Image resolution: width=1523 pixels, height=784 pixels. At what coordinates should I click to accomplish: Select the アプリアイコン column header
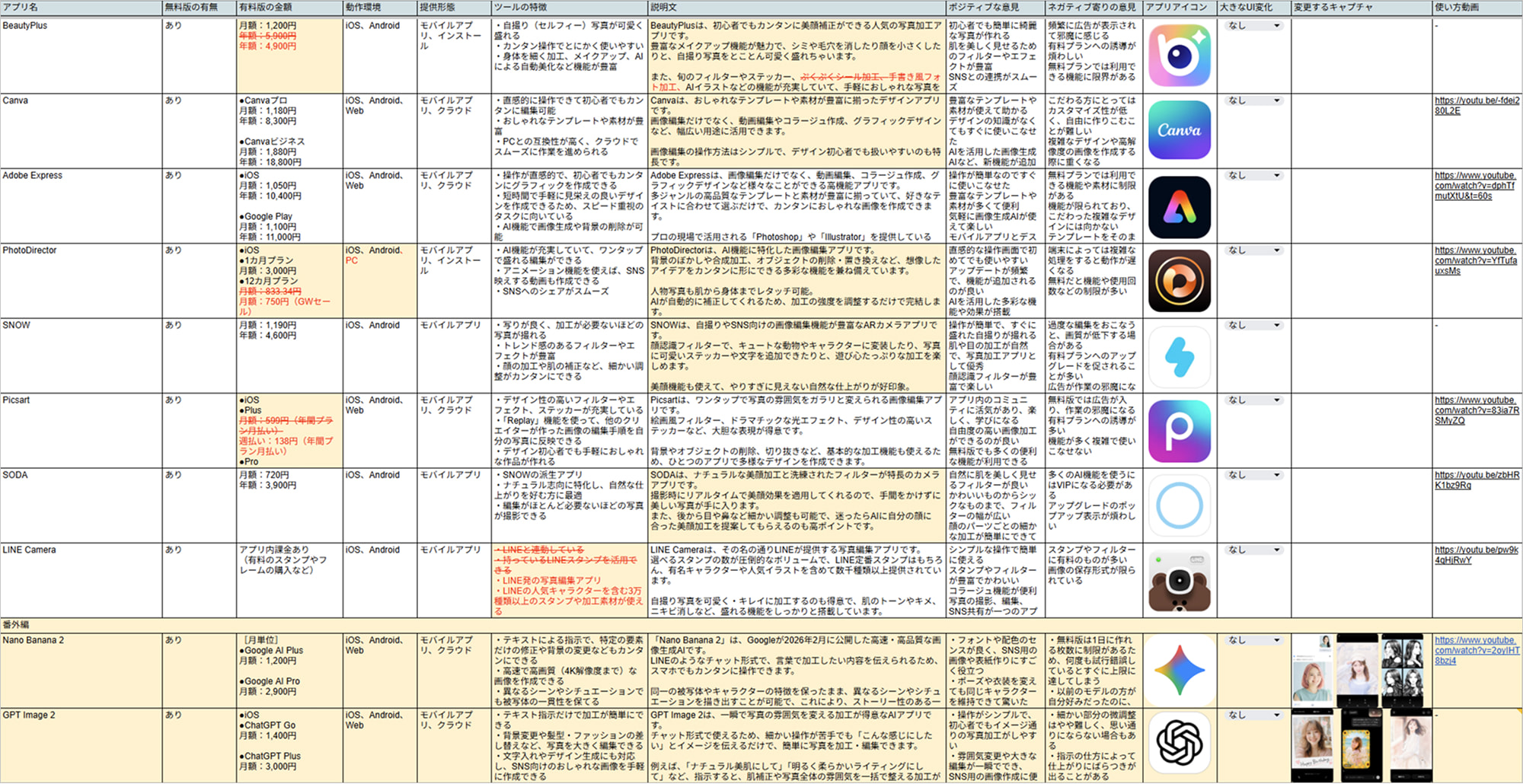click(1180, 8)
